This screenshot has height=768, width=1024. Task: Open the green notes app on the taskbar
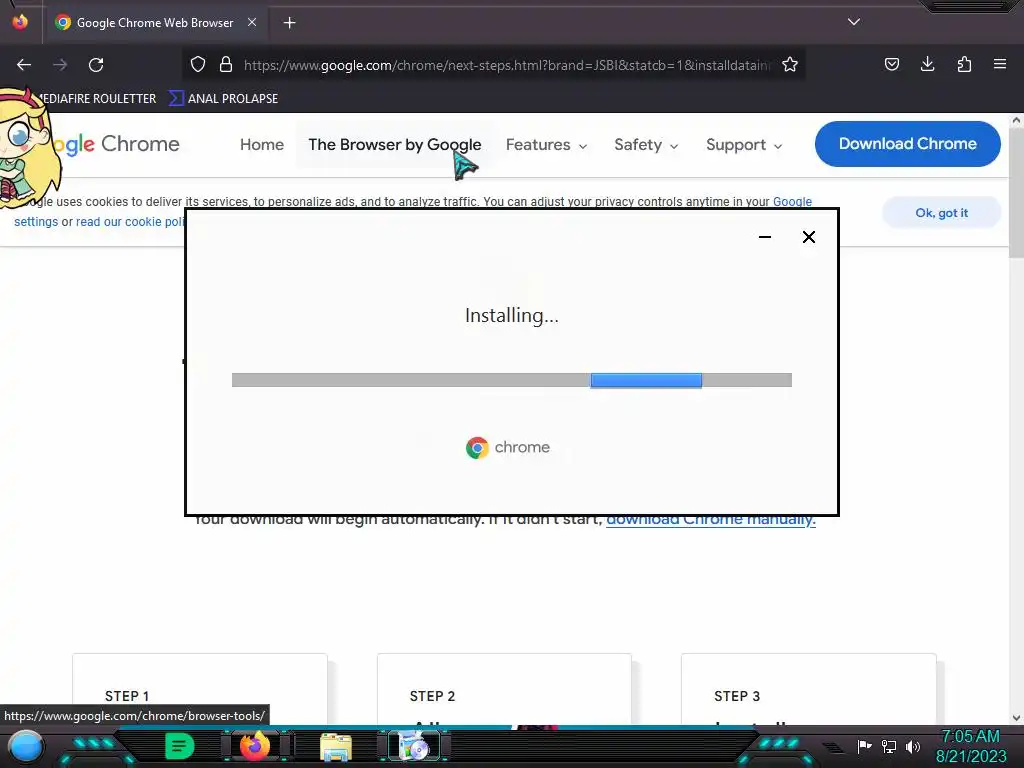pos(179,746)
